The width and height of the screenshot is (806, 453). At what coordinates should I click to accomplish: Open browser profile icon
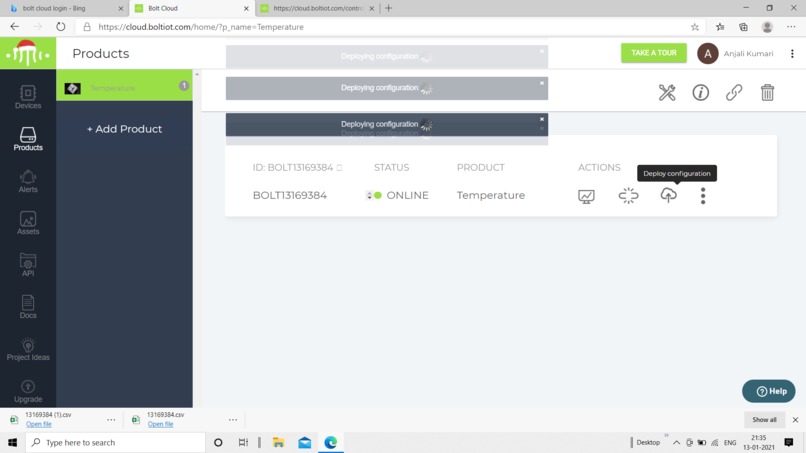(x=767, y=27)
